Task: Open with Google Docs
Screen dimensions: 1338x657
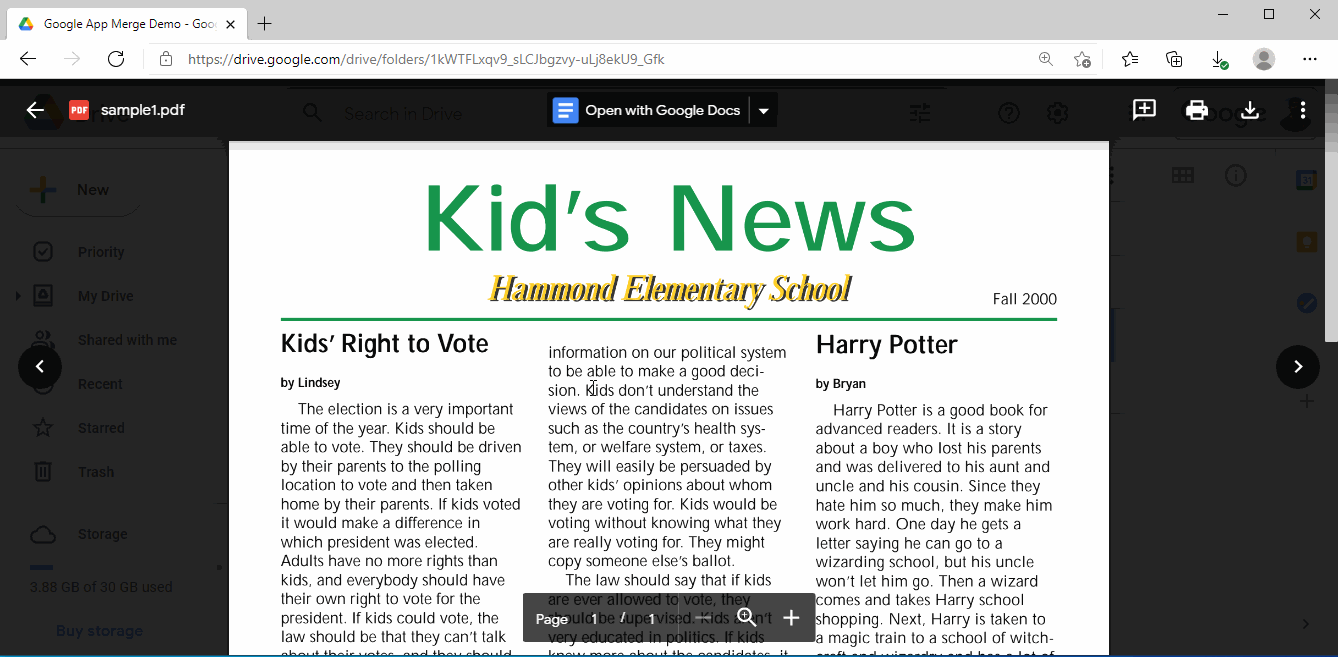Action: pos(647,110)
